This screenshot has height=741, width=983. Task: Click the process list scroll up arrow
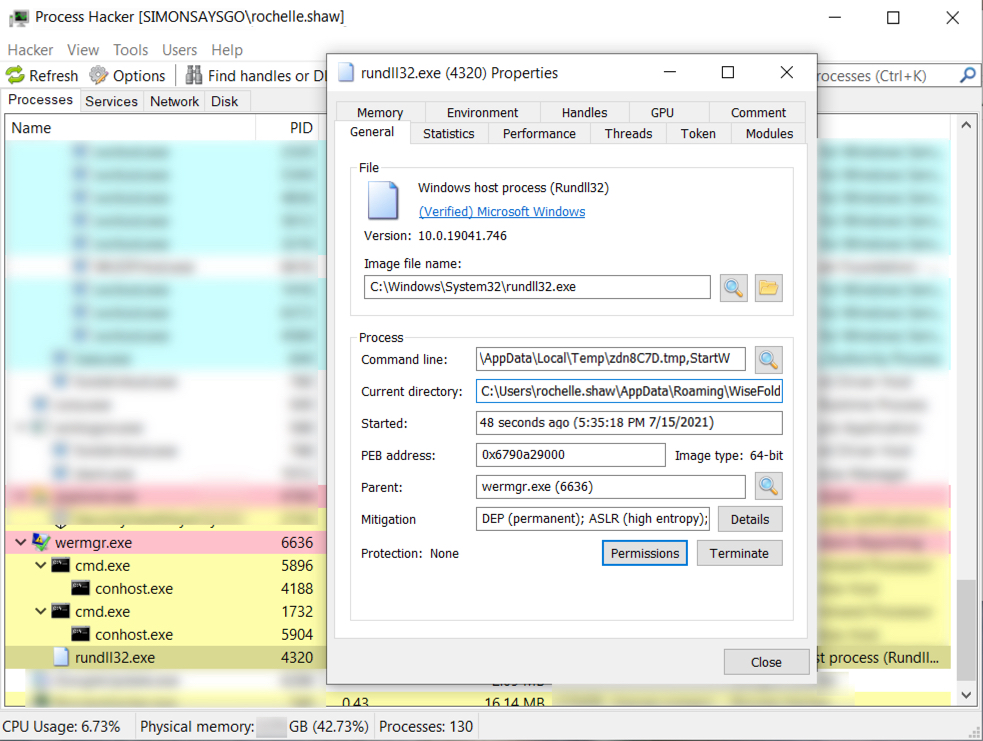(x=966, y=126)
